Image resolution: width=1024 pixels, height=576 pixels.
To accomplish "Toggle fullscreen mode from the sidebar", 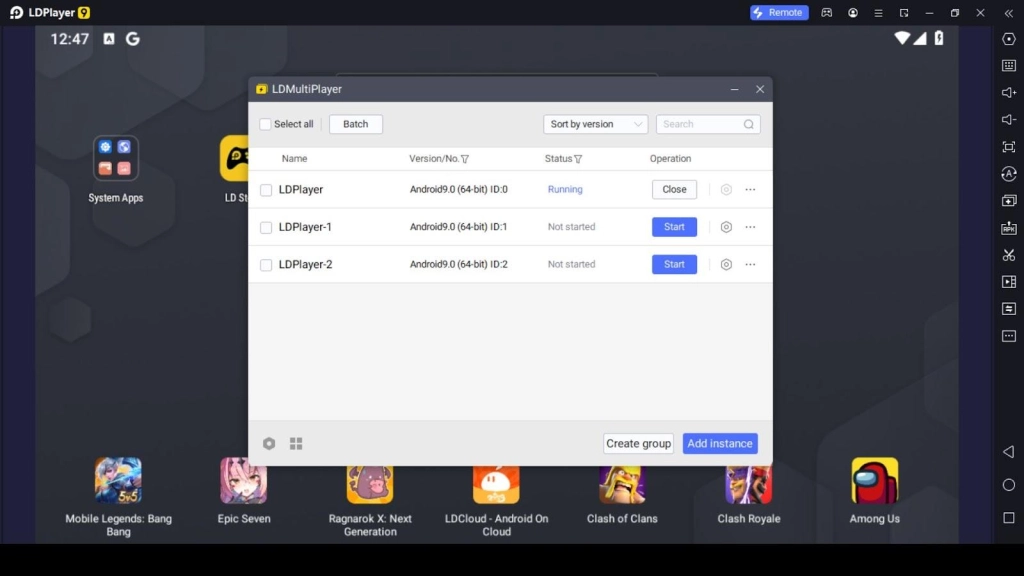I will [1009, 148].
